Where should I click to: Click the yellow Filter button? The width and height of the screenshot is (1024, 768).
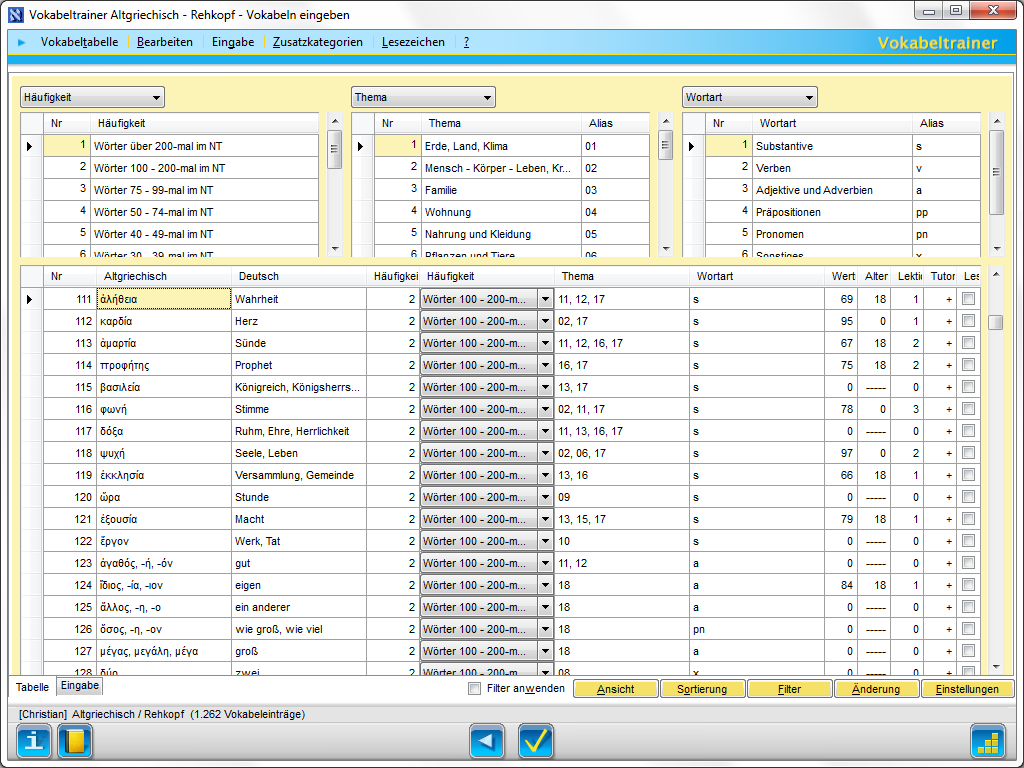click(x=789, y=689)
